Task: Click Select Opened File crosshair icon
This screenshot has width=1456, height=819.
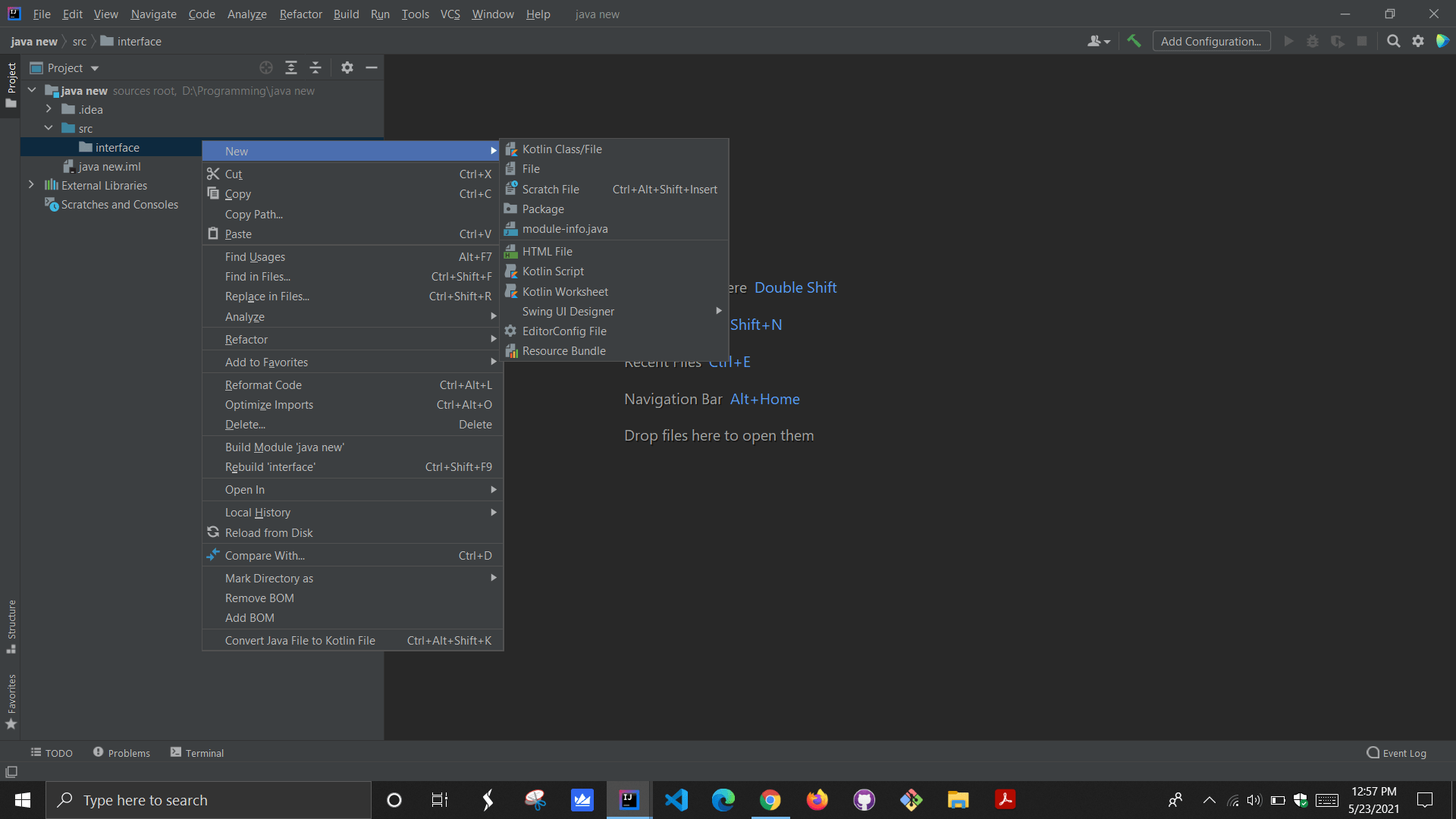Action: [x=266, y=67]
